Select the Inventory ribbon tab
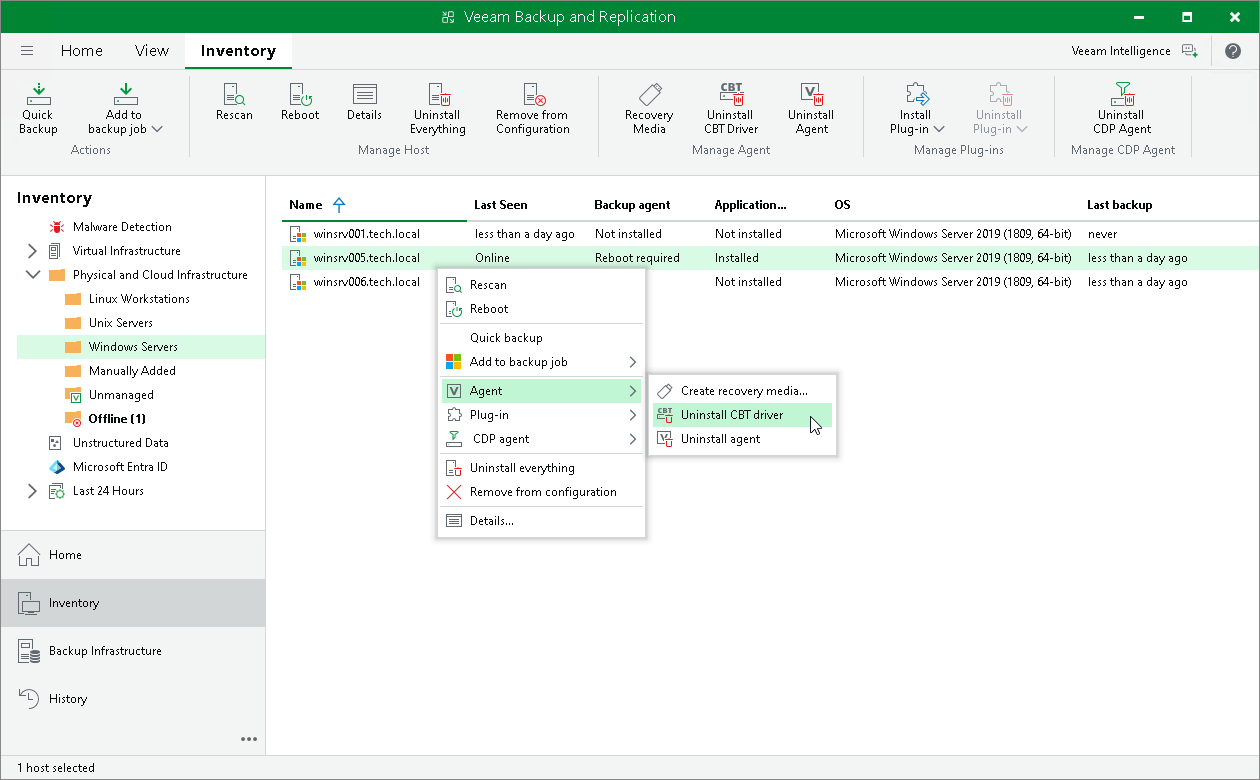Image resolution: width=1260 pixels, height=780 pixels. coord(238,51)
